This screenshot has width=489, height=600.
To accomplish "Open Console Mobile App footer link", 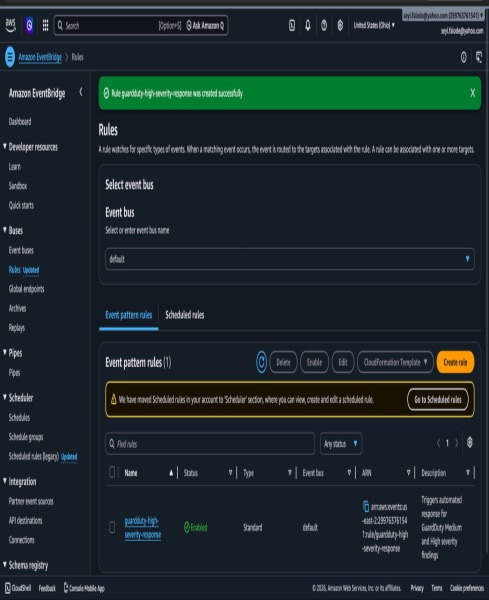I will point(84,588).
